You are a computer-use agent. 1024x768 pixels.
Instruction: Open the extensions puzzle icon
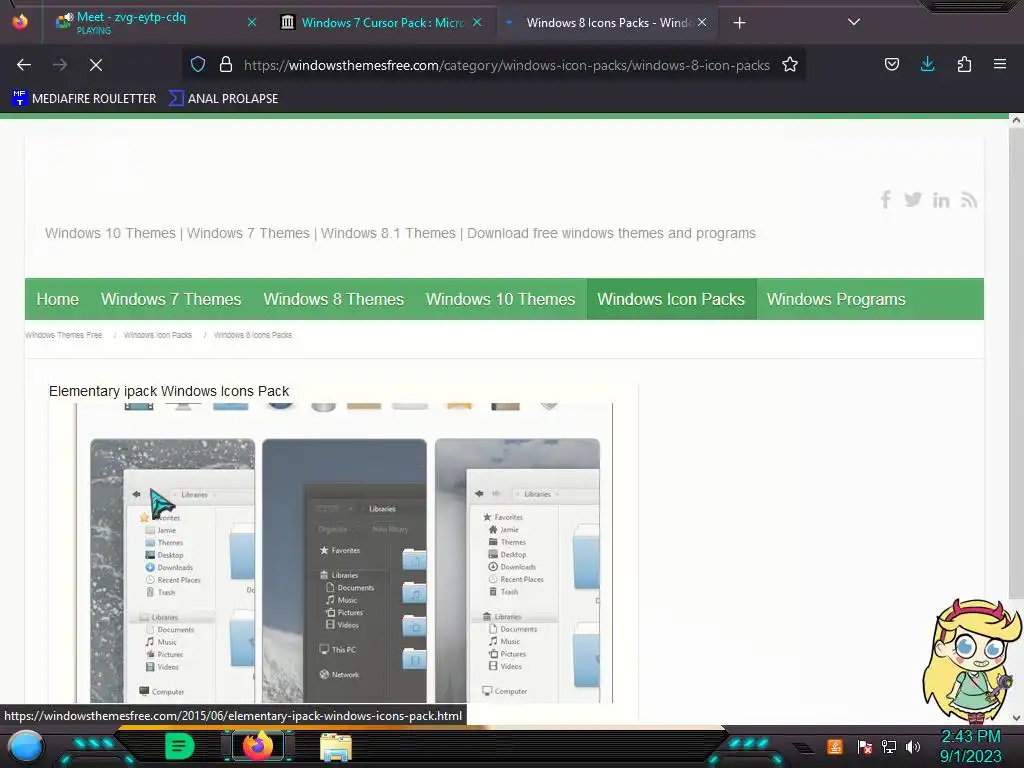point(964,64)
